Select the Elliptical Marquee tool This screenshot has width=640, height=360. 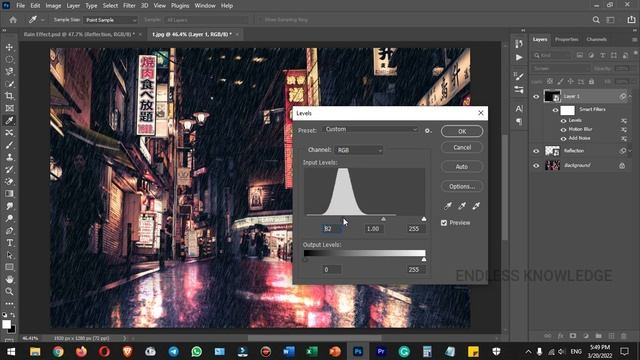click(x=9, y=60)
